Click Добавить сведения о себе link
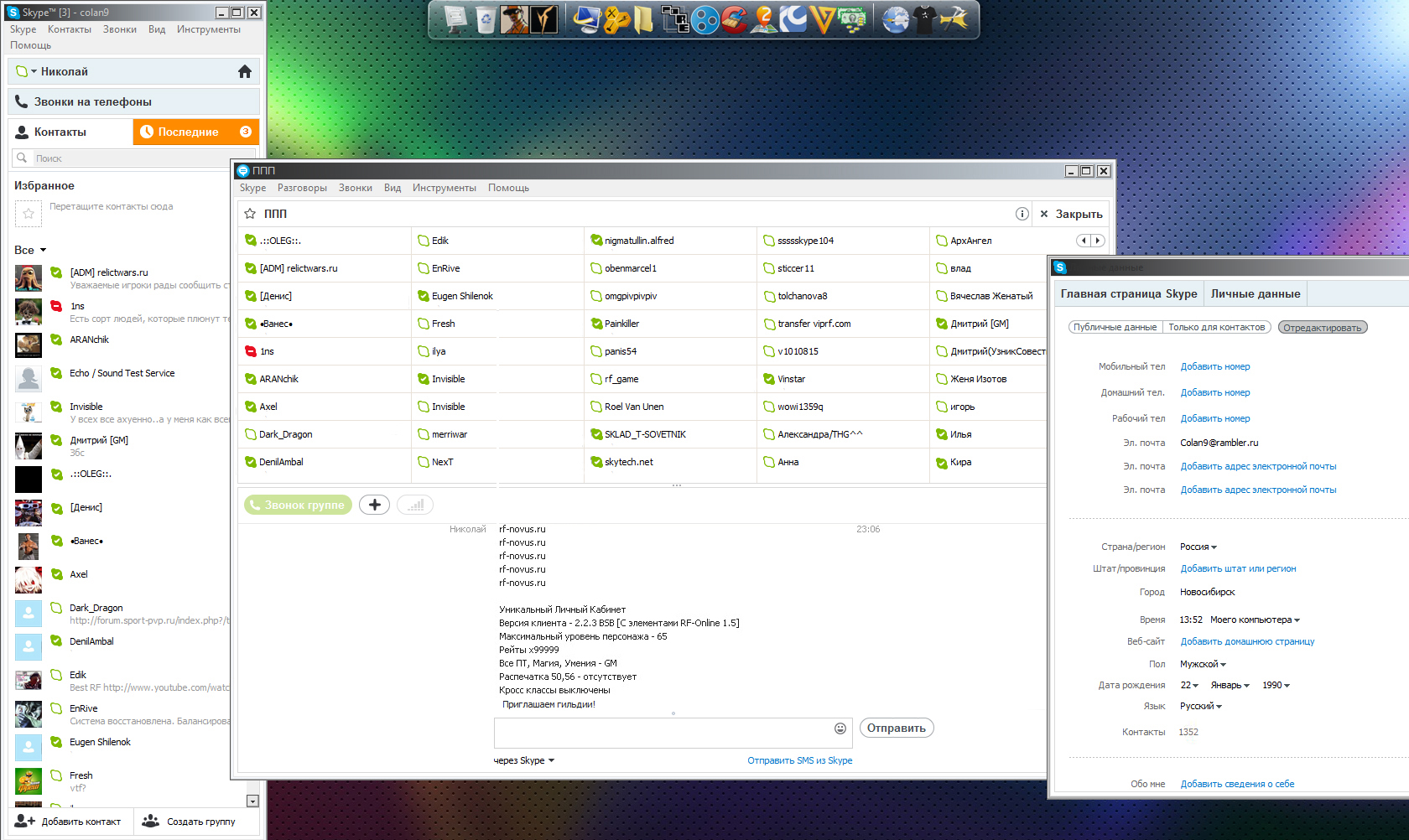This screenshot has height=840, width=1409. pyautogui.click(x=1237, y=784)
